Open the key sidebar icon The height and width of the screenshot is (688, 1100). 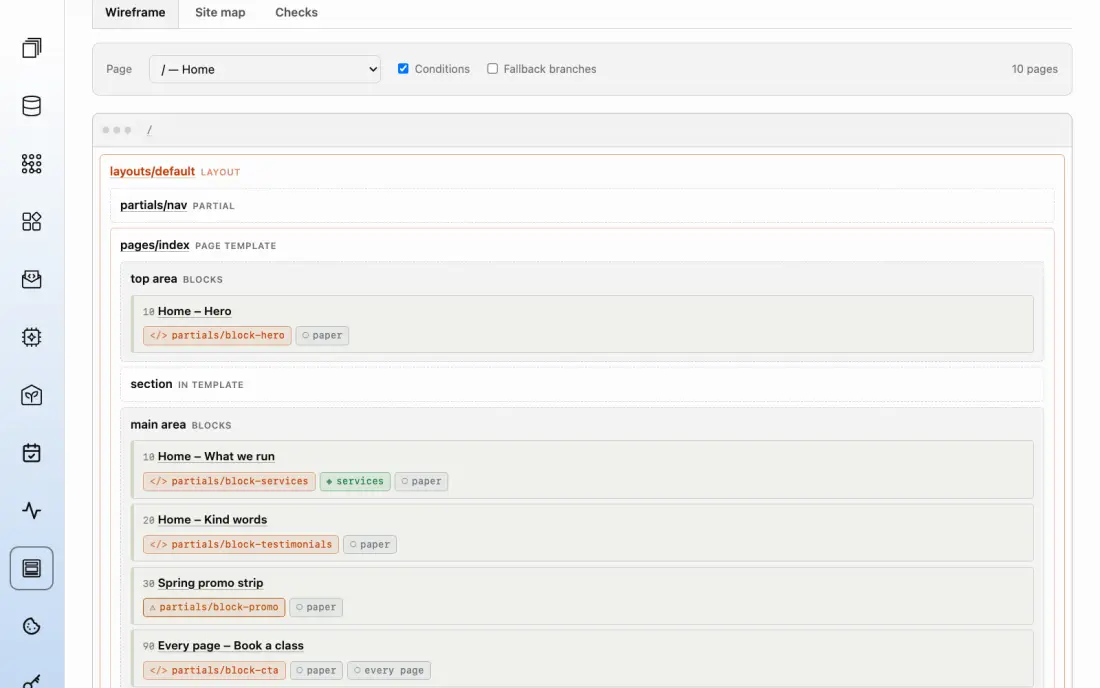tap(32, 681)
